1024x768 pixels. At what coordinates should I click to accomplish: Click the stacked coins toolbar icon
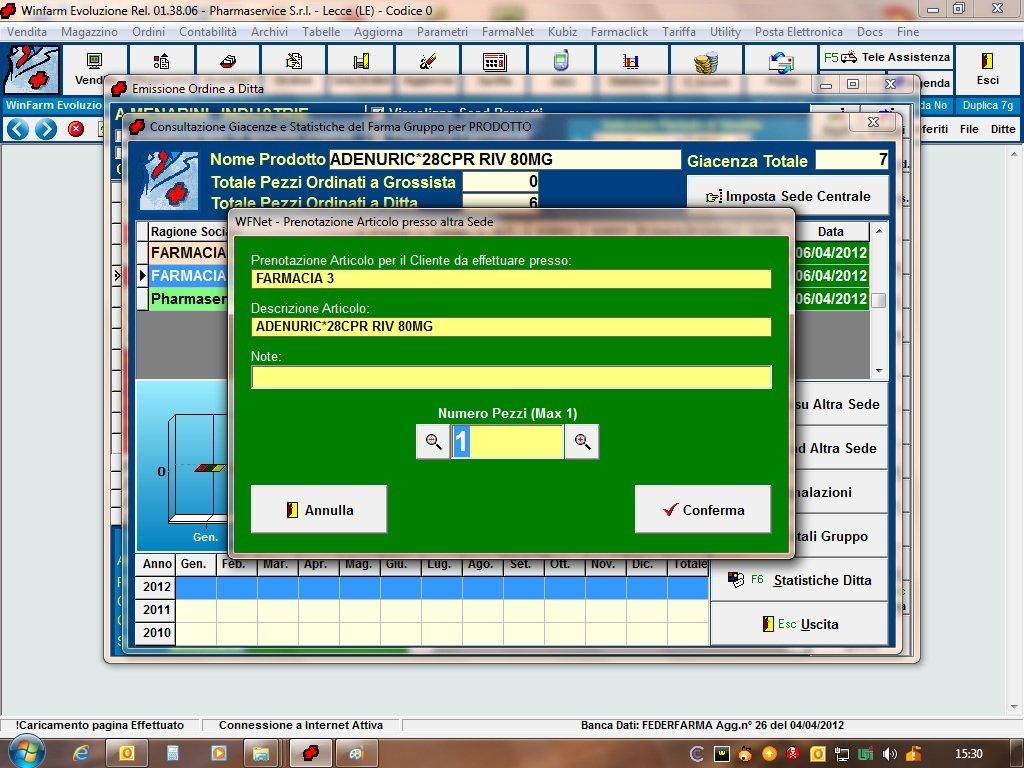(x=706, y=62)
